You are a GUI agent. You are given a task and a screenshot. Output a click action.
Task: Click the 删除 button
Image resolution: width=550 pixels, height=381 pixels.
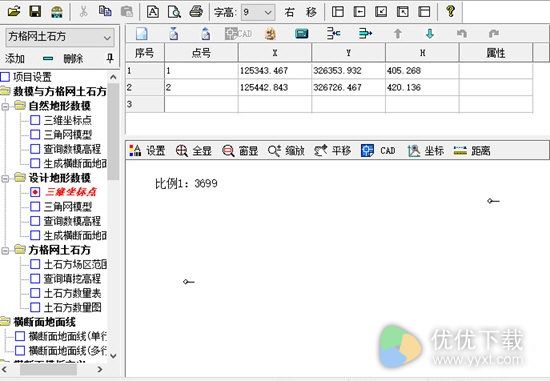pyautogui.click(x=63, y=59)
